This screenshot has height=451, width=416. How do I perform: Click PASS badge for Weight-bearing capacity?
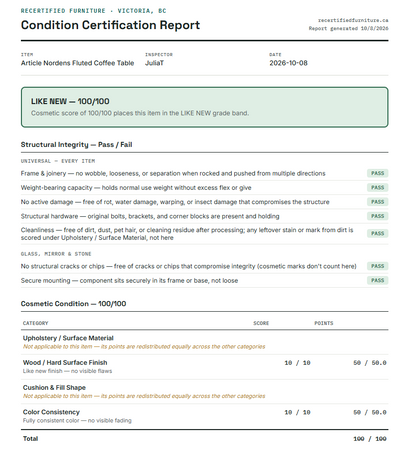(x=378, y=188)
